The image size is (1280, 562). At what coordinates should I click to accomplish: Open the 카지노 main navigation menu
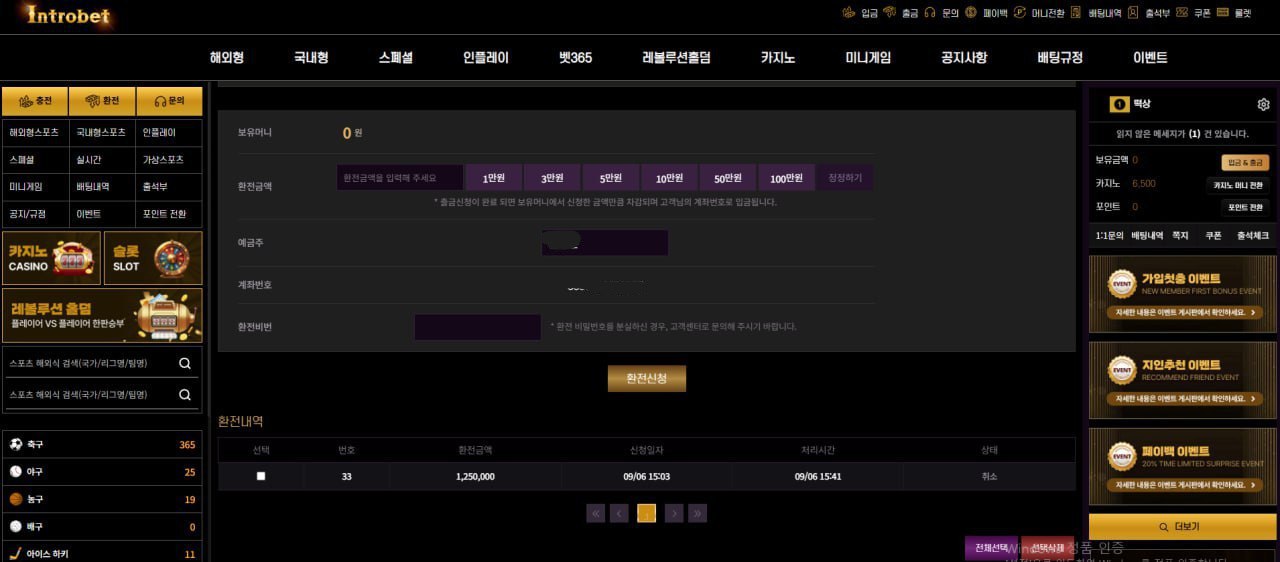point(777,58)
